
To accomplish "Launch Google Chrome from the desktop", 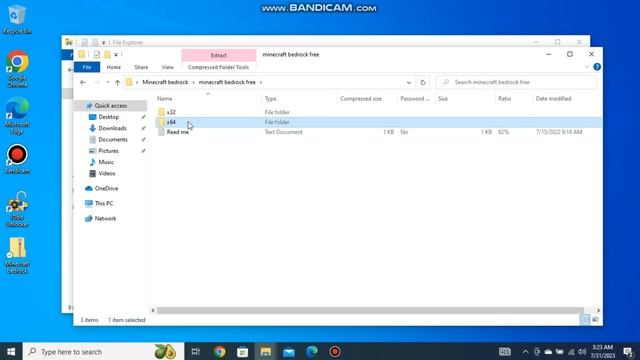I will point(17,69).
